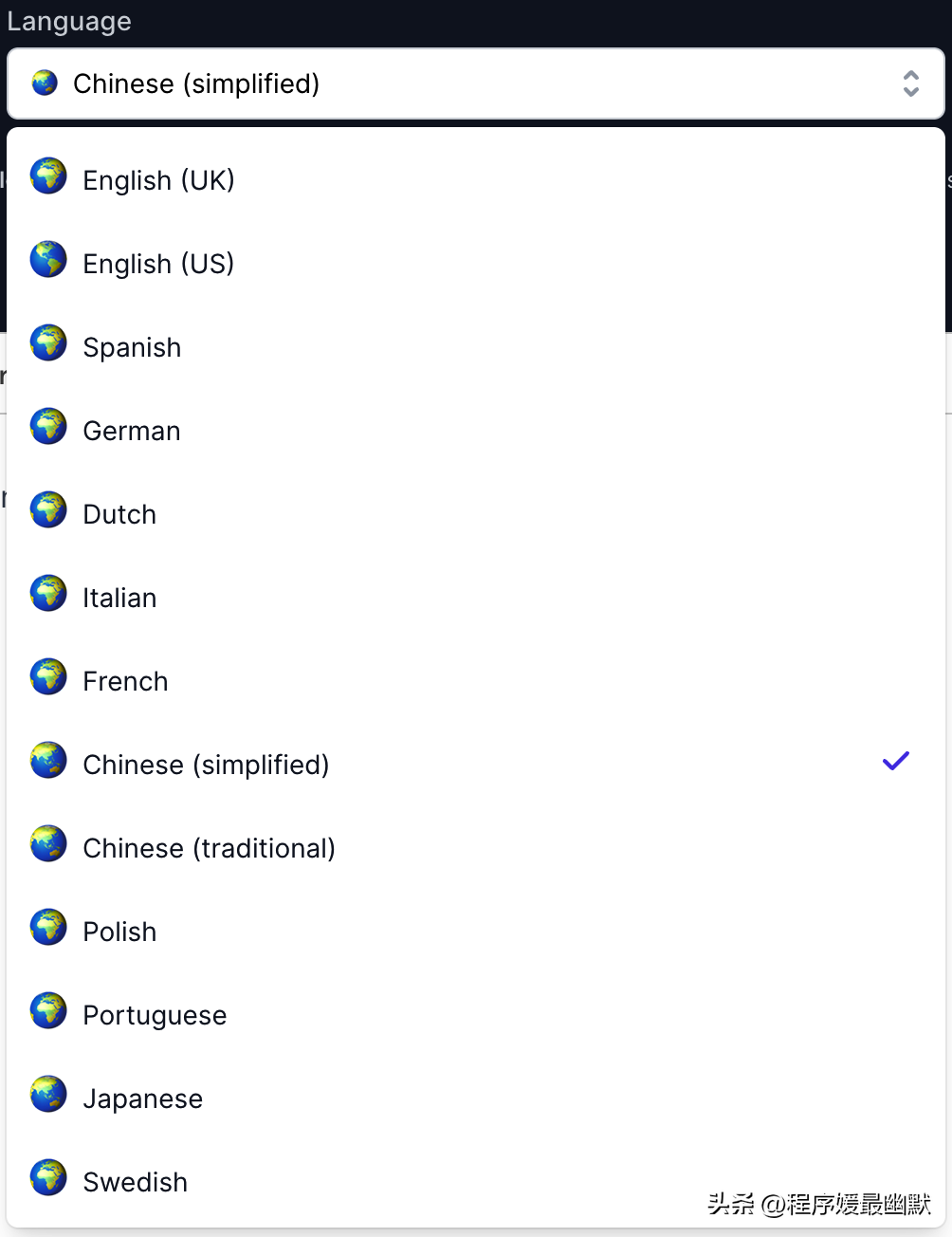Click the globe icon in the Language field
Screen dimensions: 952x1237
tap(45, 83)
